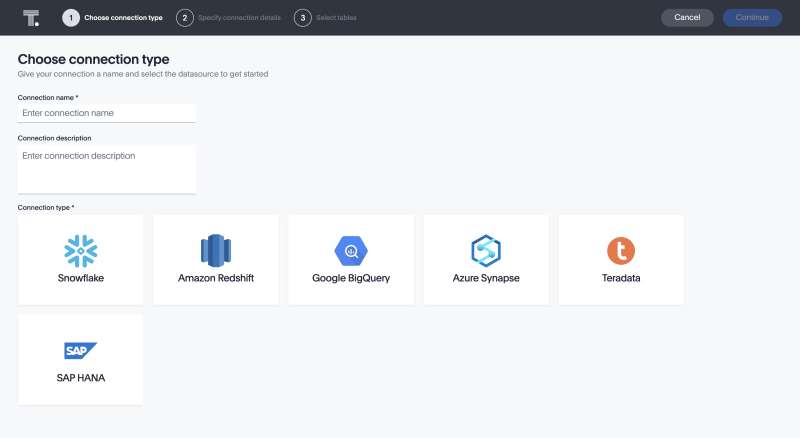Click the Teradata card label
Viewport: 800px width, 438px height.
(621, 278)
